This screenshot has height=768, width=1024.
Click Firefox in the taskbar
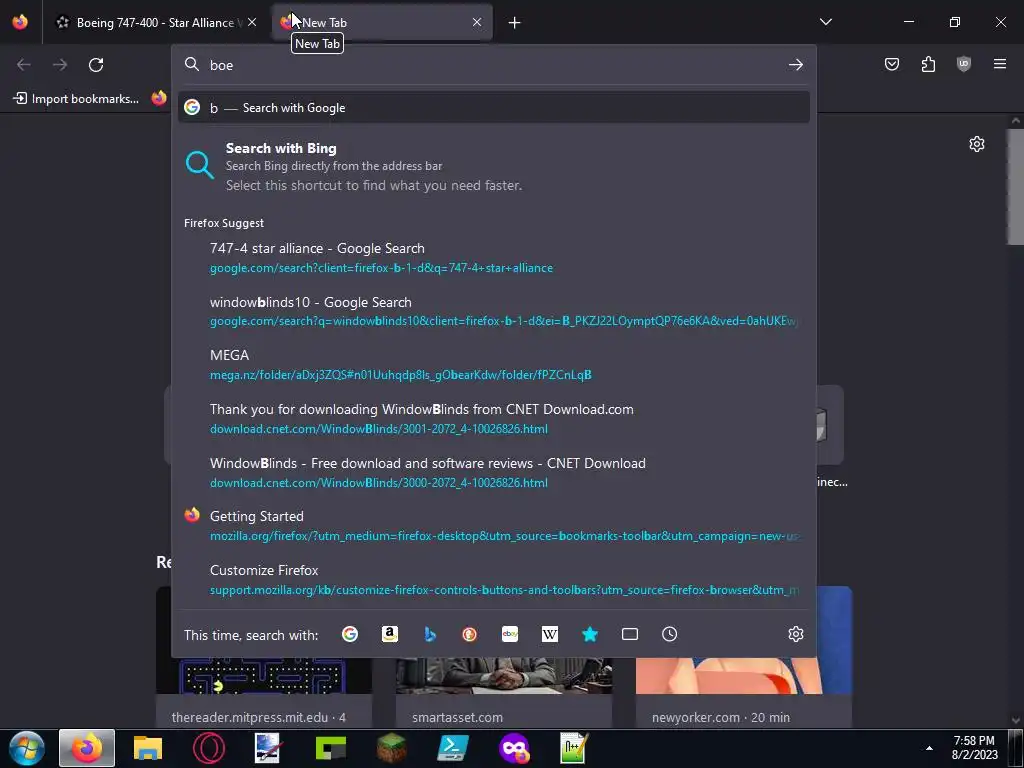point(87,748)
